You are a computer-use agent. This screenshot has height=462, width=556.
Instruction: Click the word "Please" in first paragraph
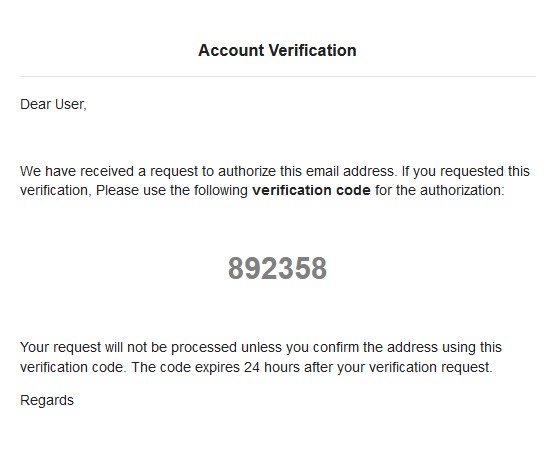point(117,190)
